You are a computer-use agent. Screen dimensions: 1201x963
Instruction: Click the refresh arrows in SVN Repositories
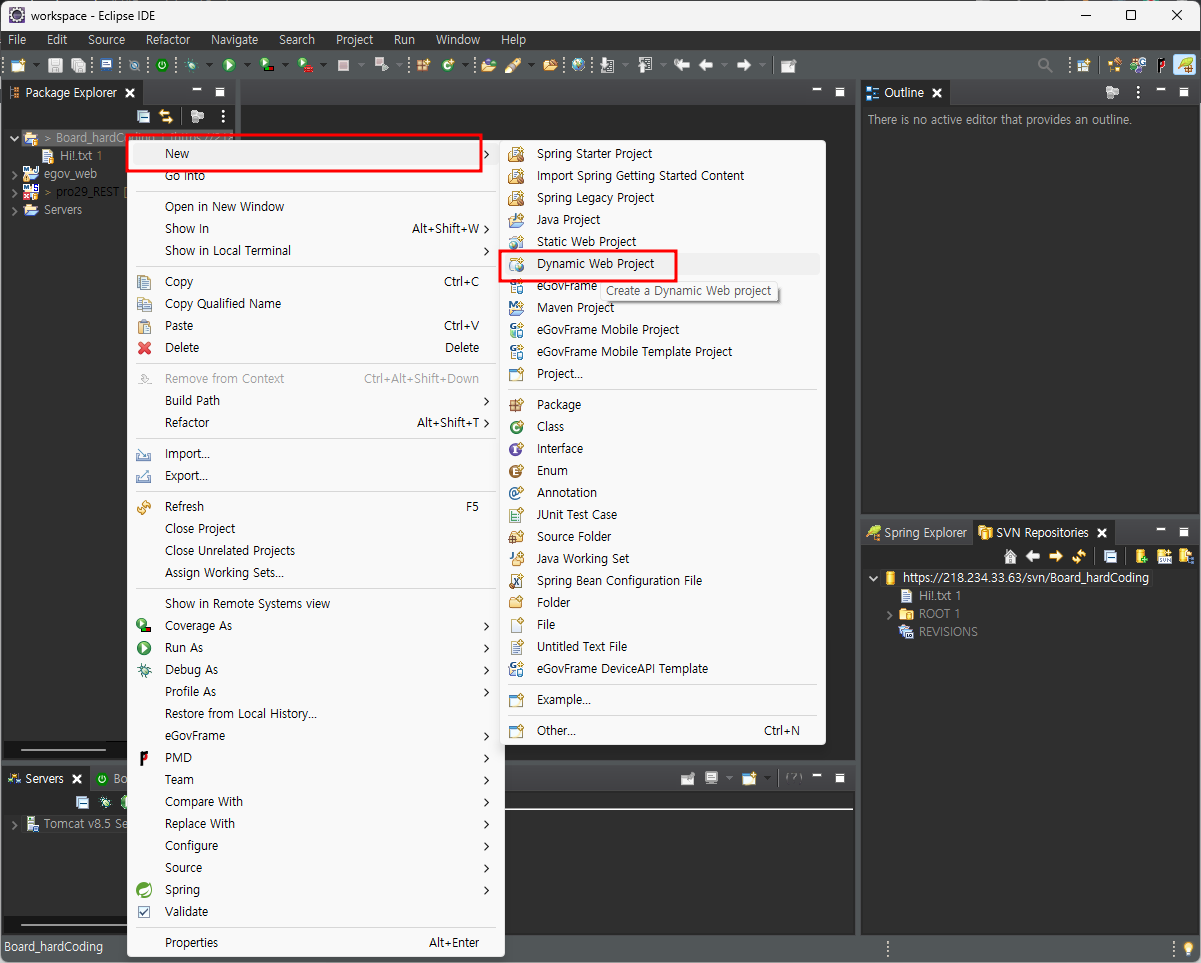1079,556
